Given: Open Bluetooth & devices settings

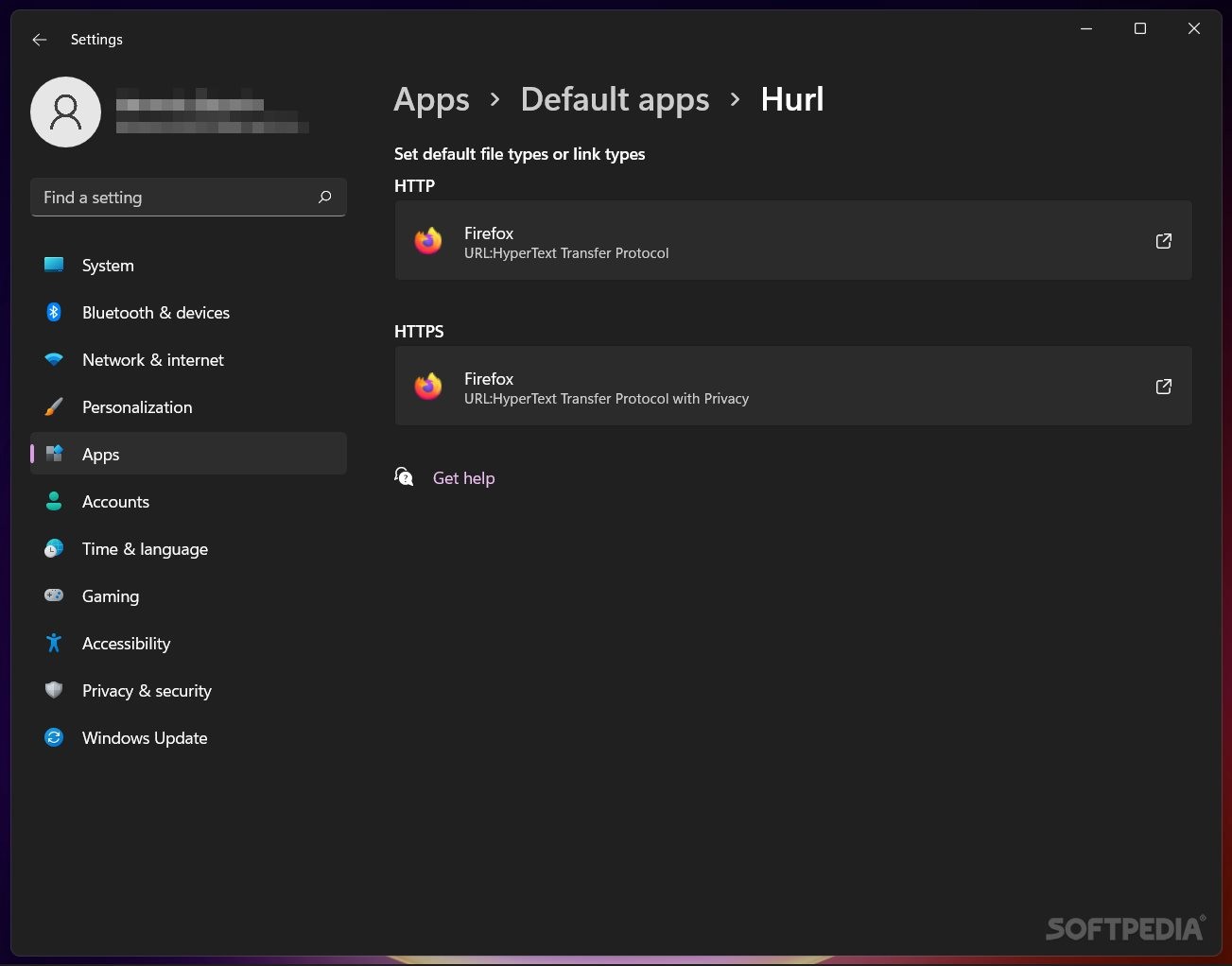Looking at the screenshot, I should point(156,313).
